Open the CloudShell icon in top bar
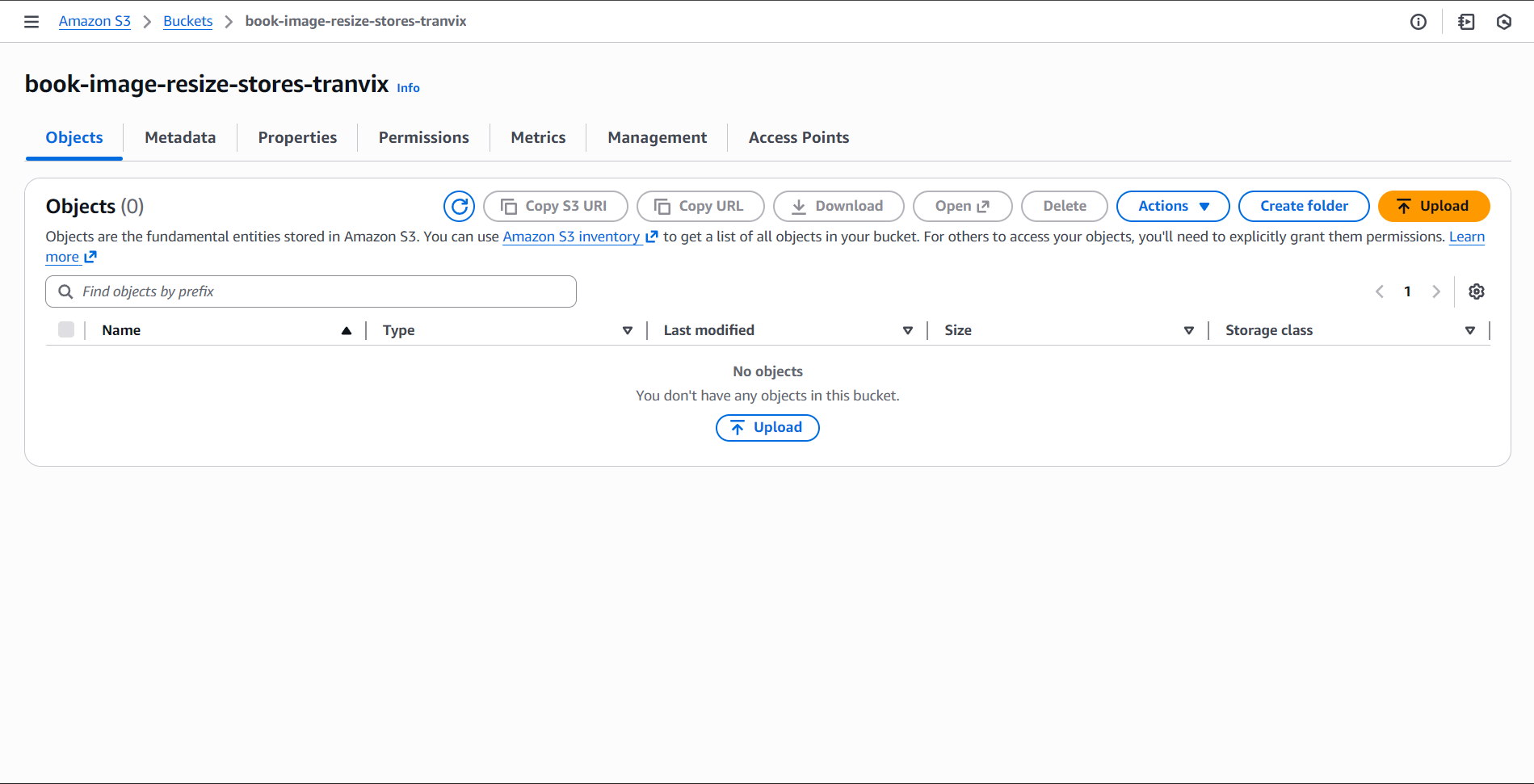The width and height of the screenshot is (1534, 784). 1466,22
